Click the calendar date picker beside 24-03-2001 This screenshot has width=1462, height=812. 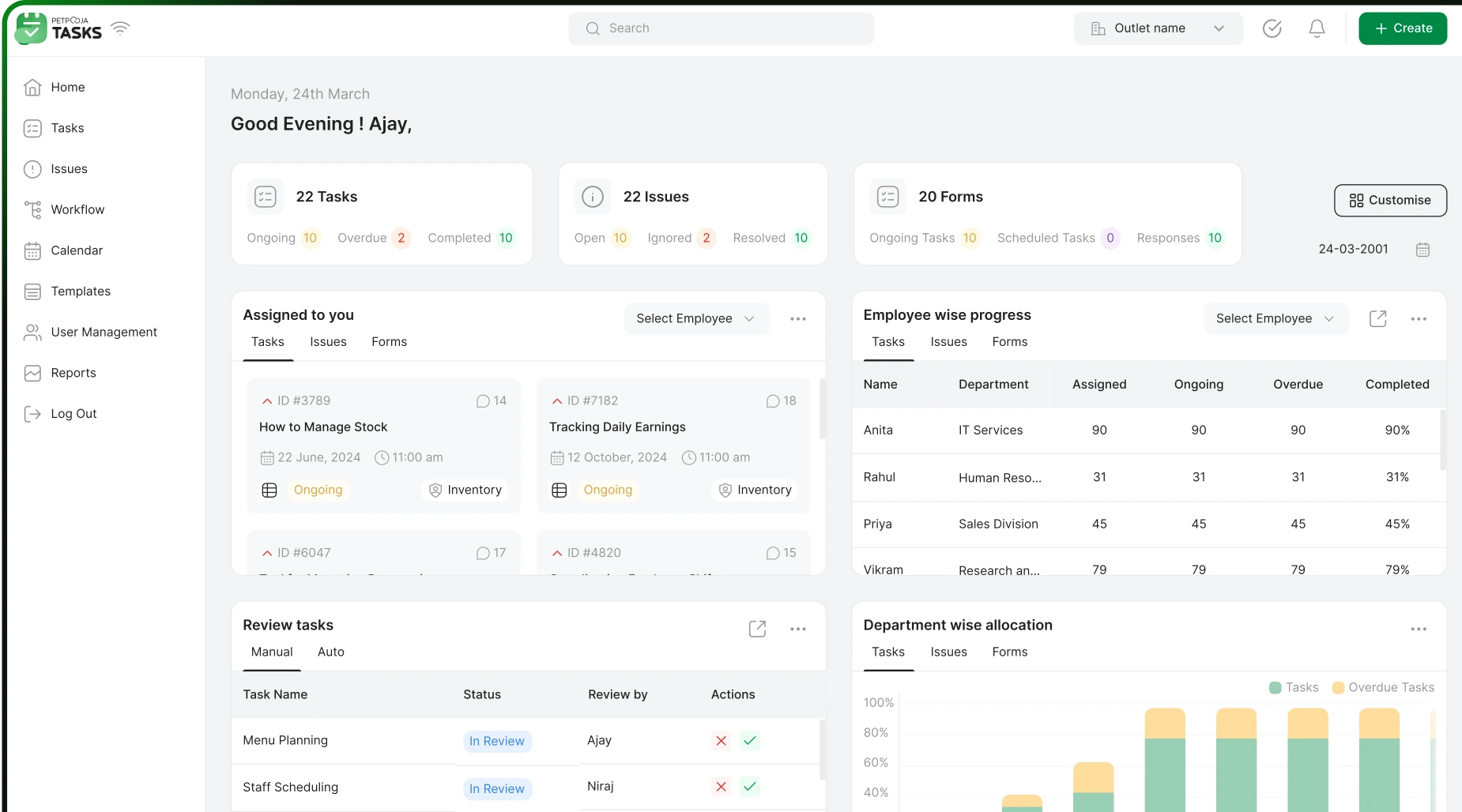(x=1422, y=249)
